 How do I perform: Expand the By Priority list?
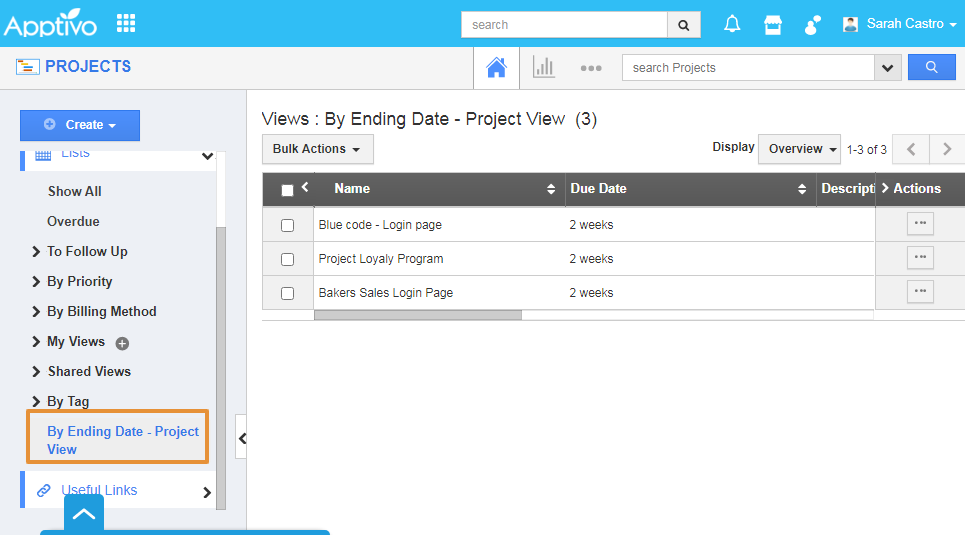[79, 281]
